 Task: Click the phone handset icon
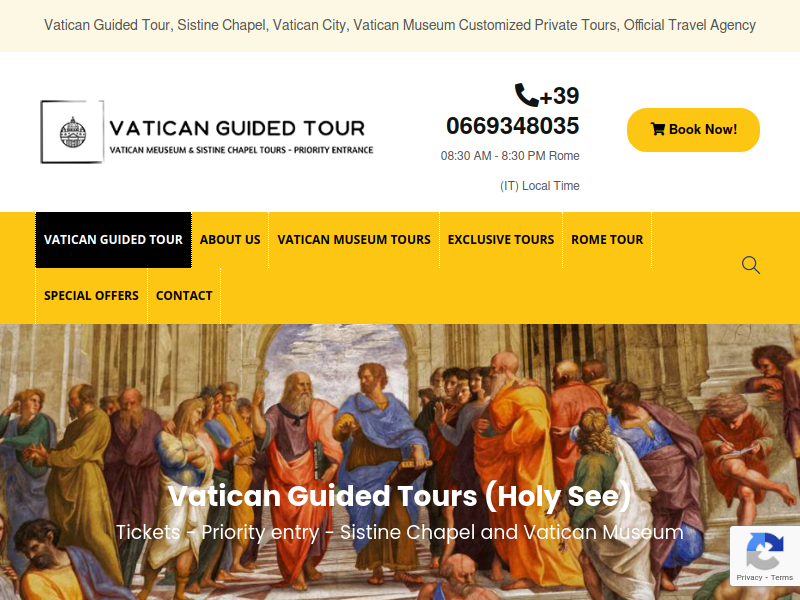pos(526,95)
